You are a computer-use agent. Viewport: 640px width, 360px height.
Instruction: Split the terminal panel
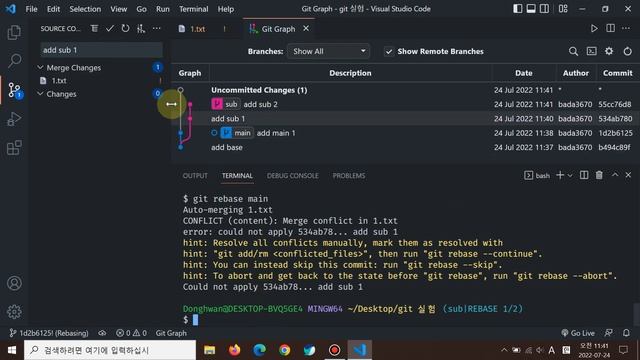pyautogui.click(x=584, y=176)
